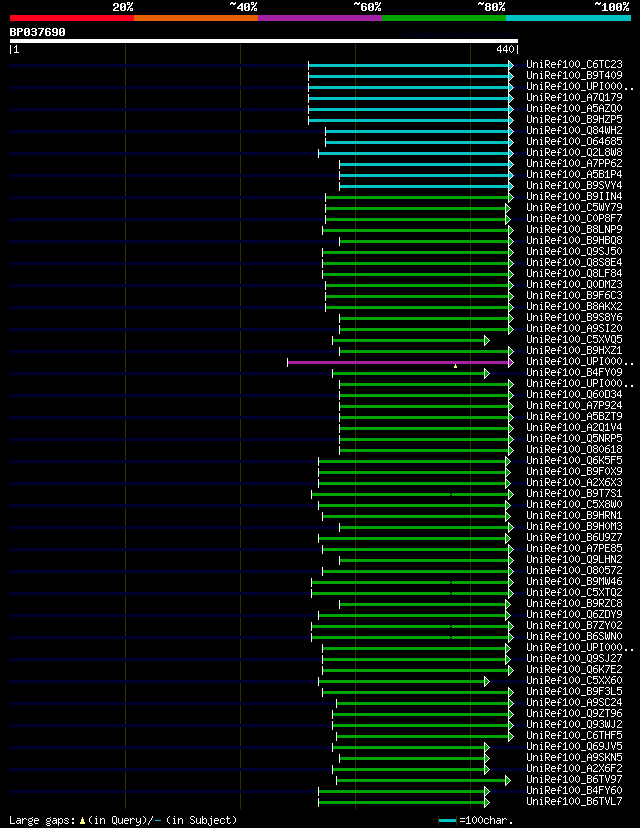Viewport: 640px width, 828px height.
Task: Select the BP037690 query name
Action: pos(37,32)
